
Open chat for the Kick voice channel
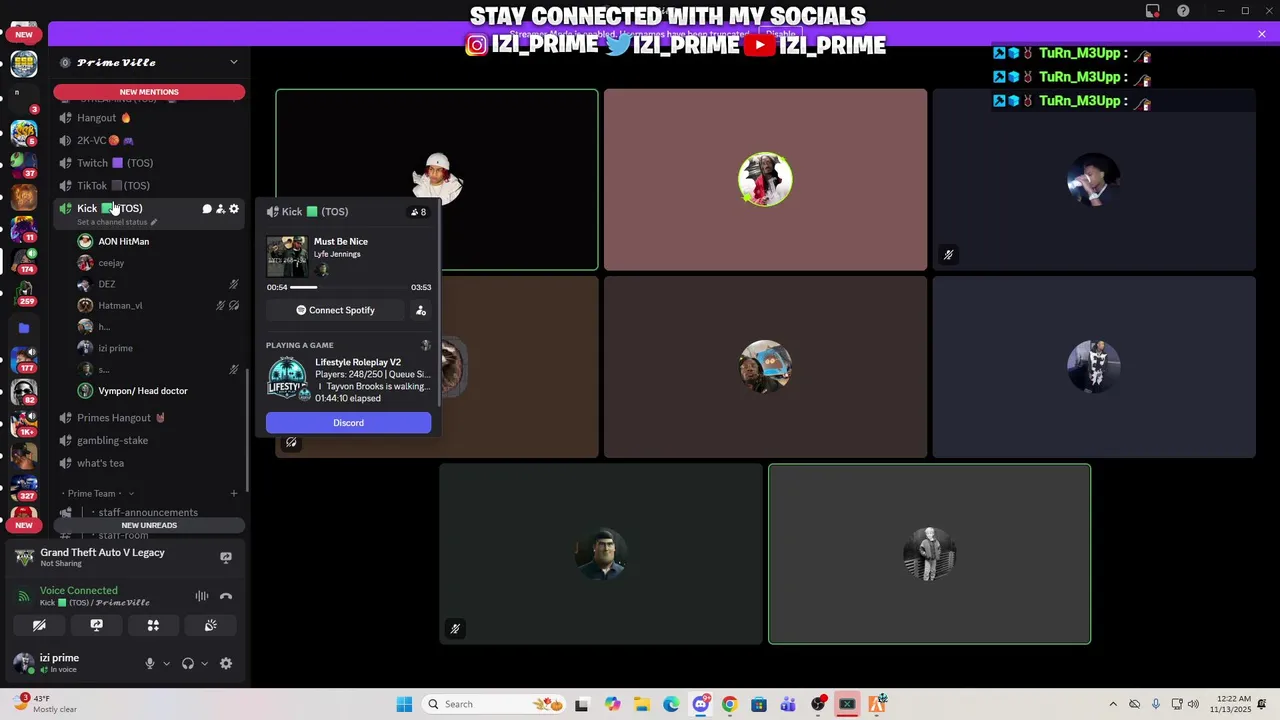pos(207,209)
